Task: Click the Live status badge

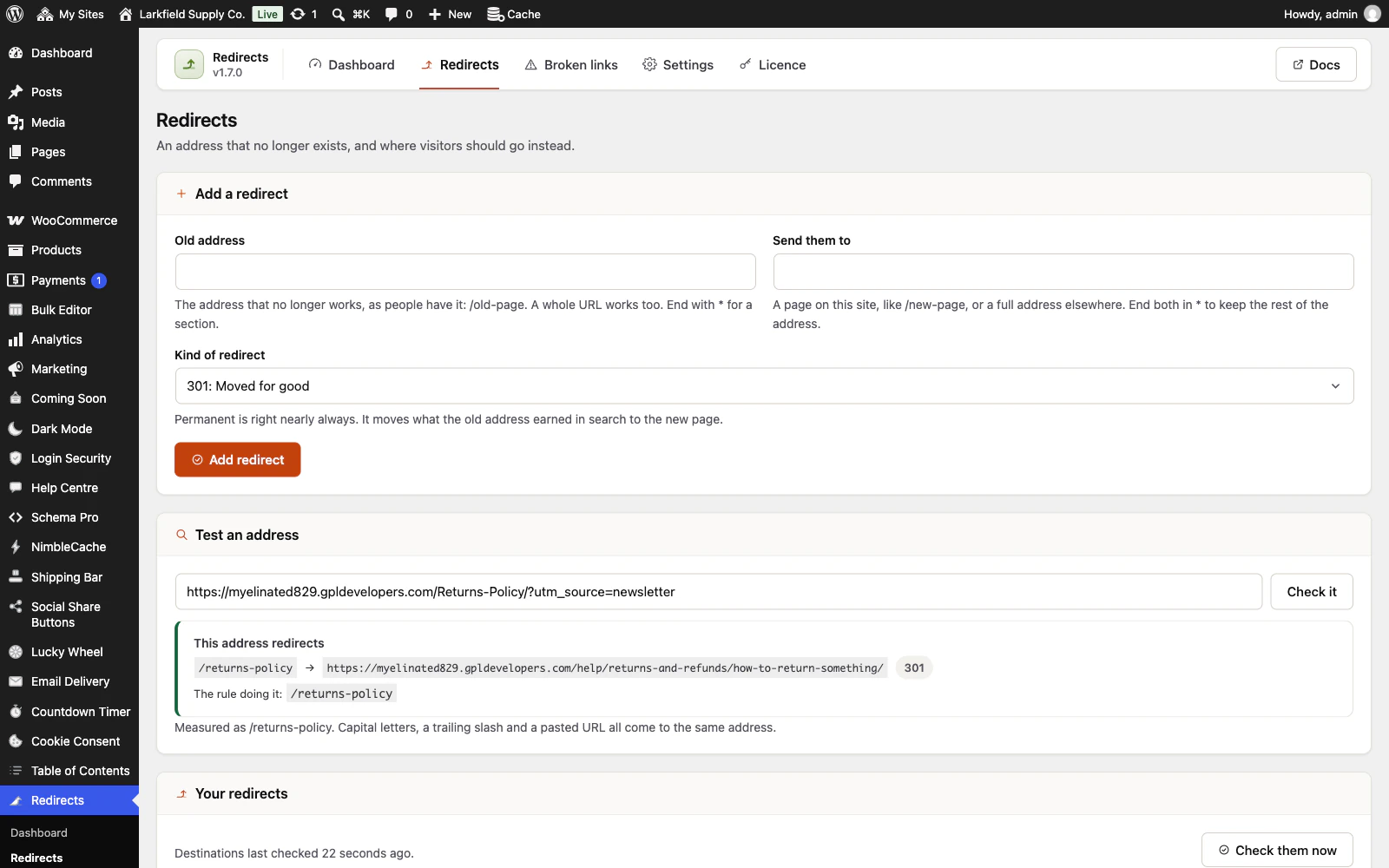Action: (267, 14)
